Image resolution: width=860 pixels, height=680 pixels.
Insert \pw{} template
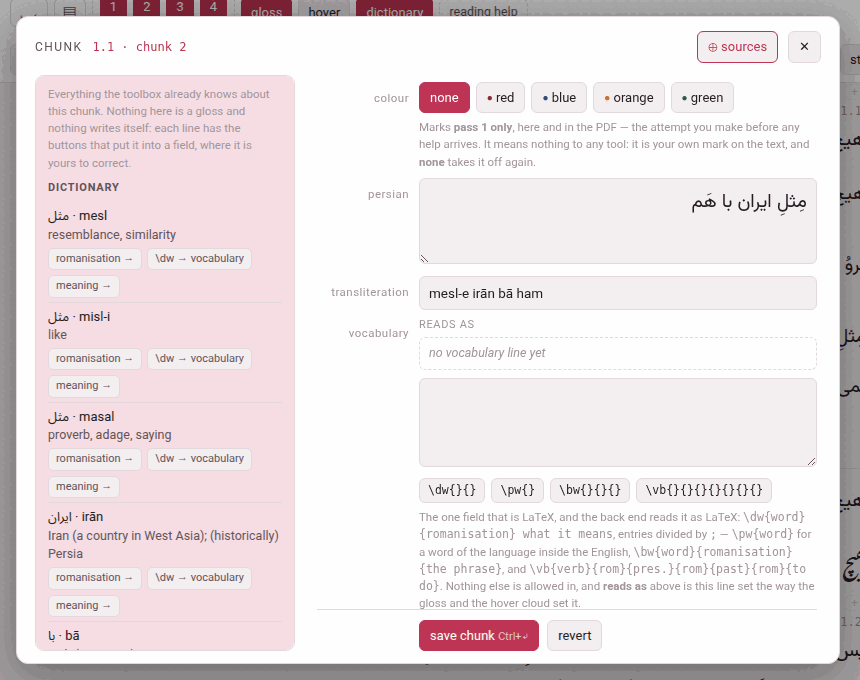(517, 490)
